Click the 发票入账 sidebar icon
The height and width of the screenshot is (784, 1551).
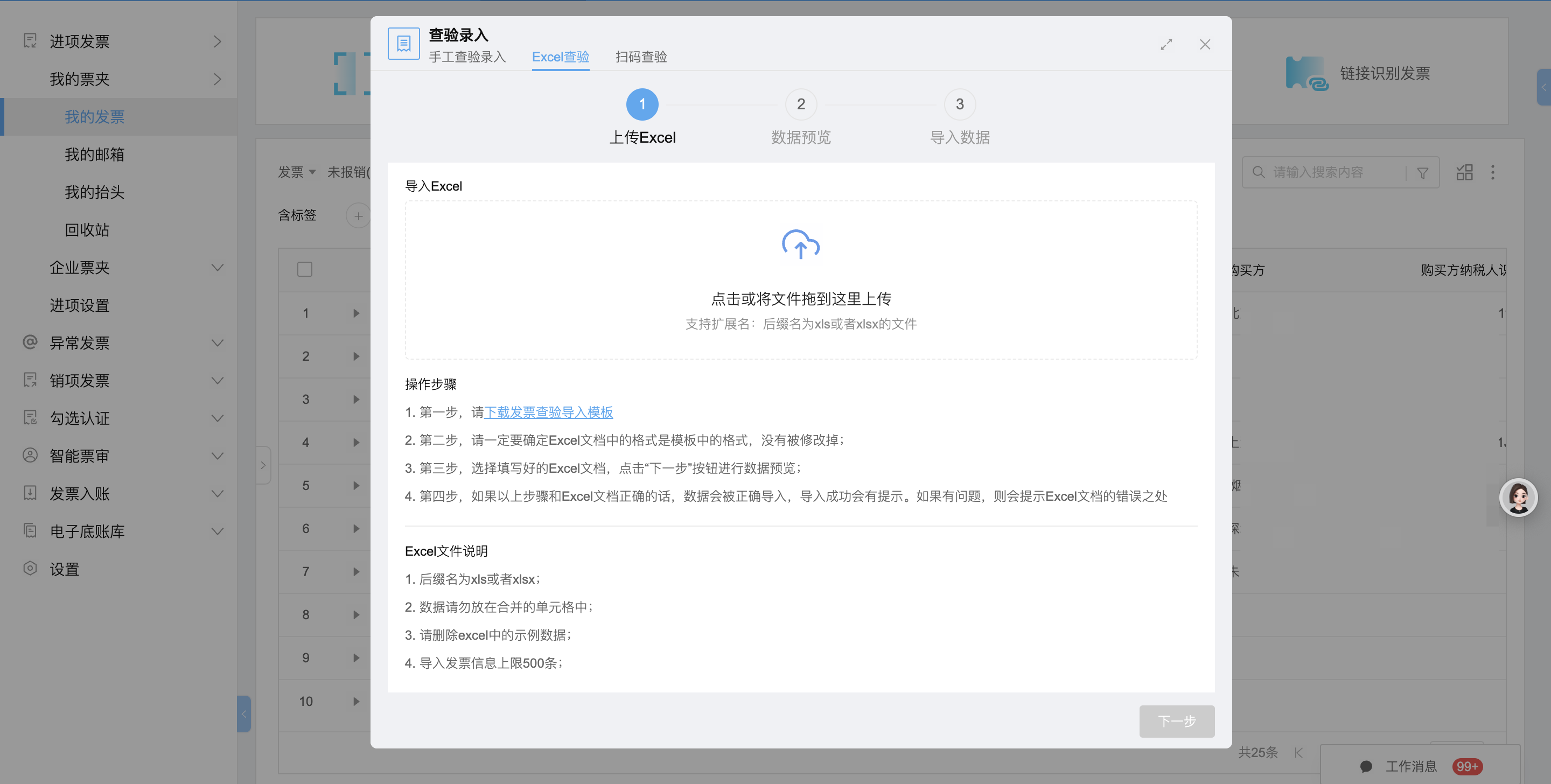(30, 493)
